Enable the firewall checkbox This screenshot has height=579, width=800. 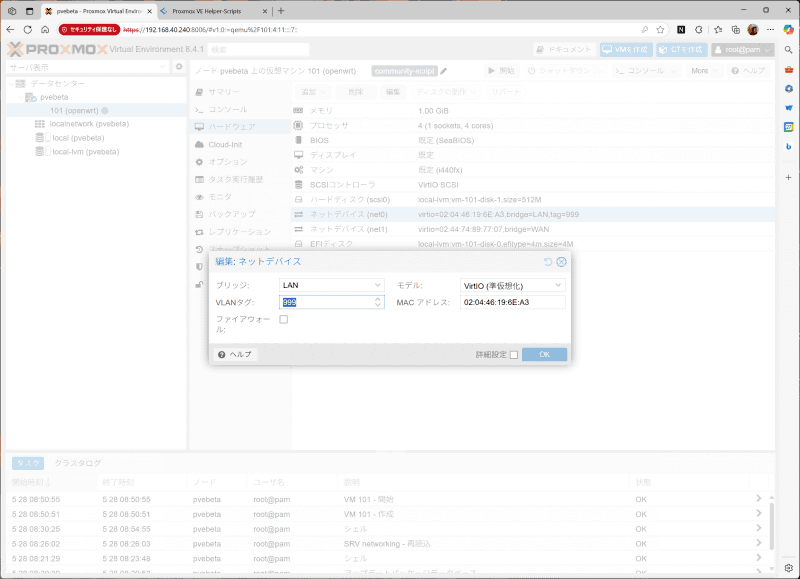point(284,319)
